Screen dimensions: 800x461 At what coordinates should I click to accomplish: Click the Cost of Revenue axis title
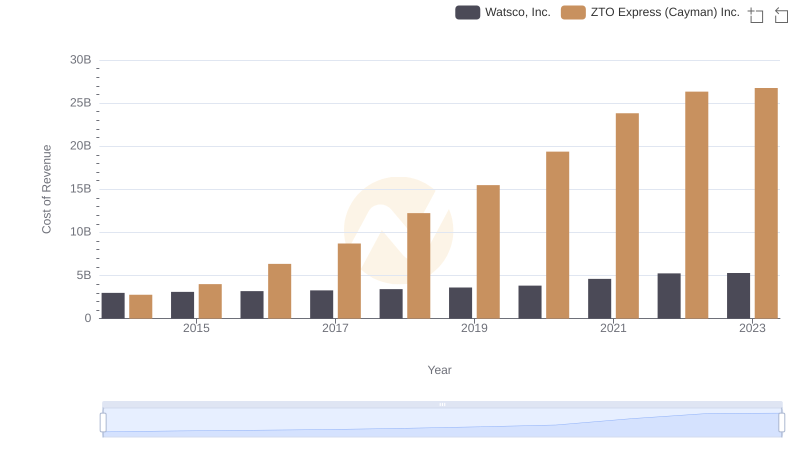tap(46, 189)
